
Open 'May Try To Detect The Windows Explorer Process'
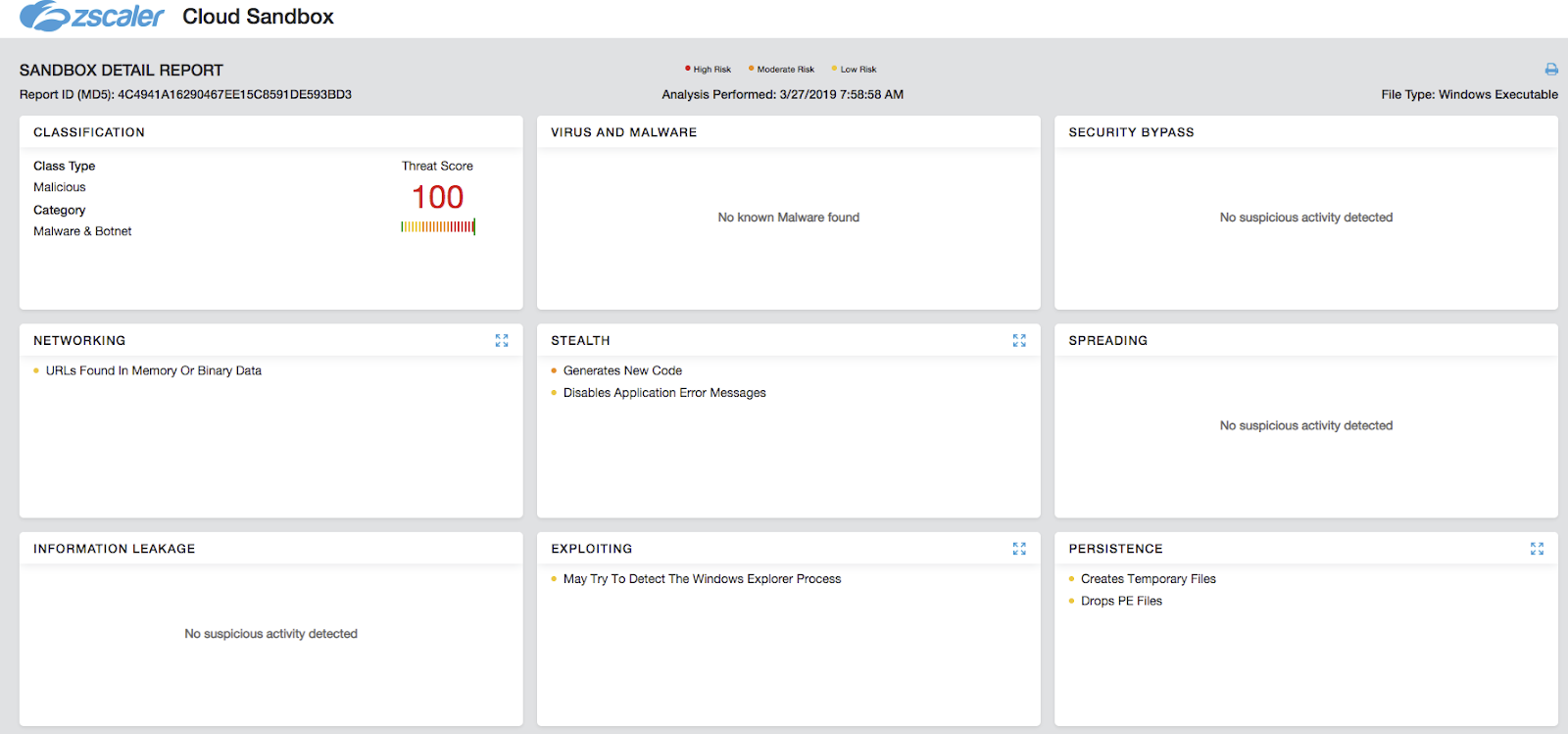pyautogui.click(x=702, y=579)
